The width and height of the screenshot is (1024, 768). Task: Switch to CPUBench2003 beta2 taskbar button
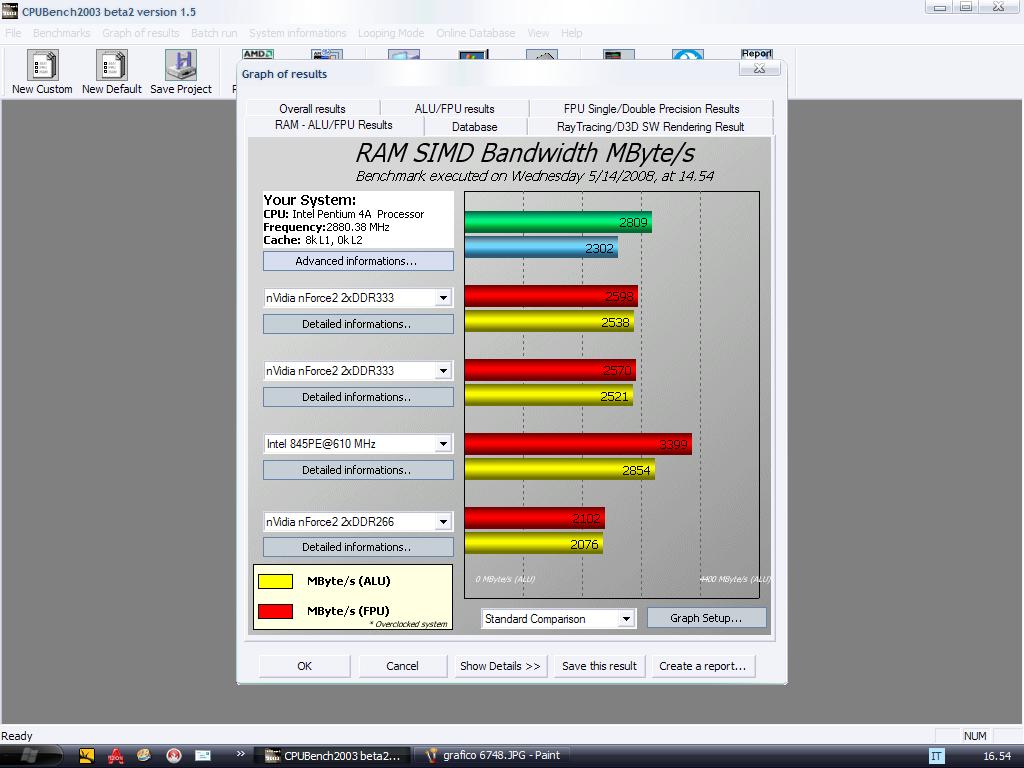coord(333,756)
